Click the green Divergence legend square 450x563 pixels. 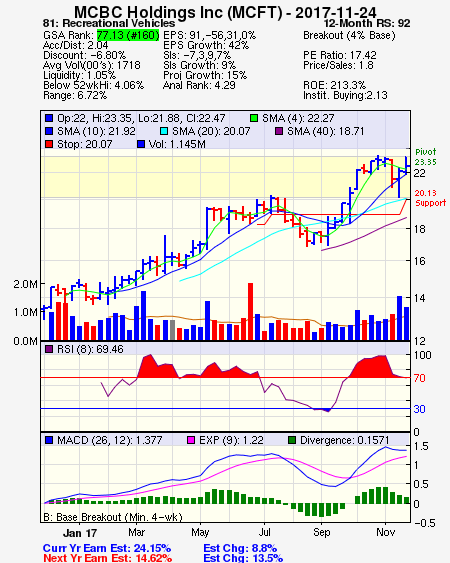292,440
